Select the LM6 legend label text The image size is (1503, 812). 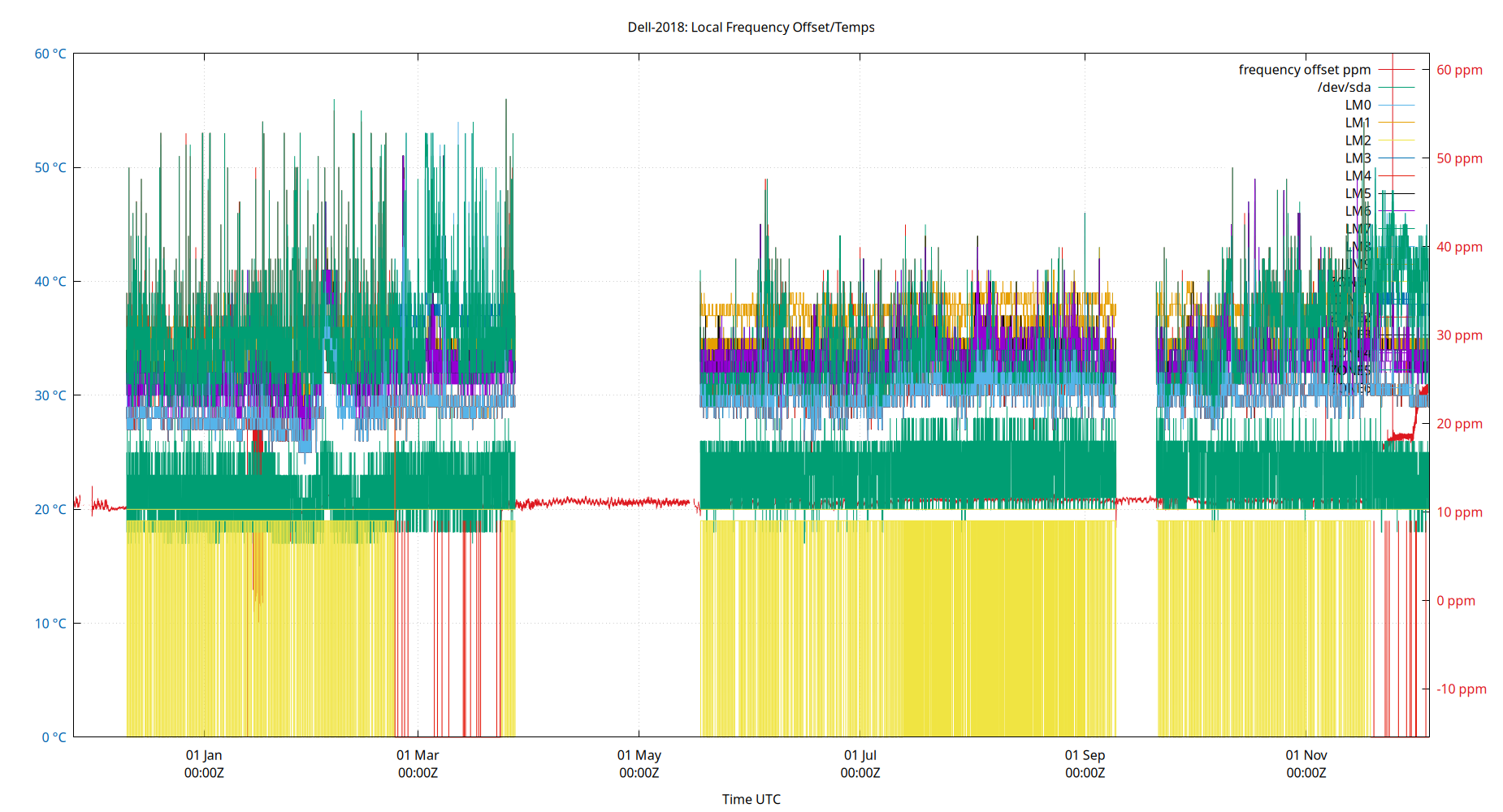point(1358,210)
